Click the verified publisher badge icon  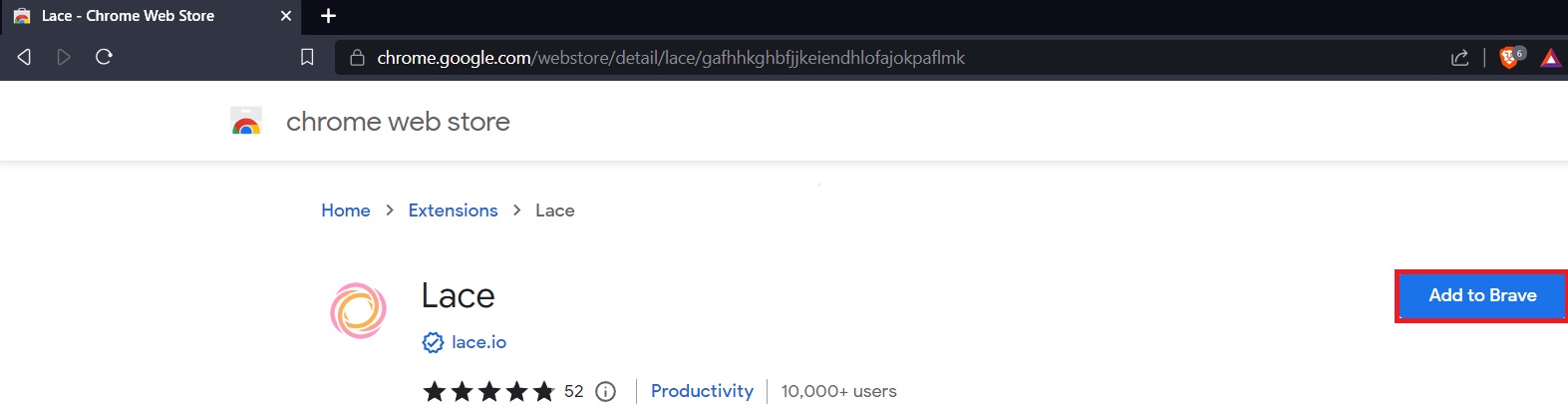point(433,342)
